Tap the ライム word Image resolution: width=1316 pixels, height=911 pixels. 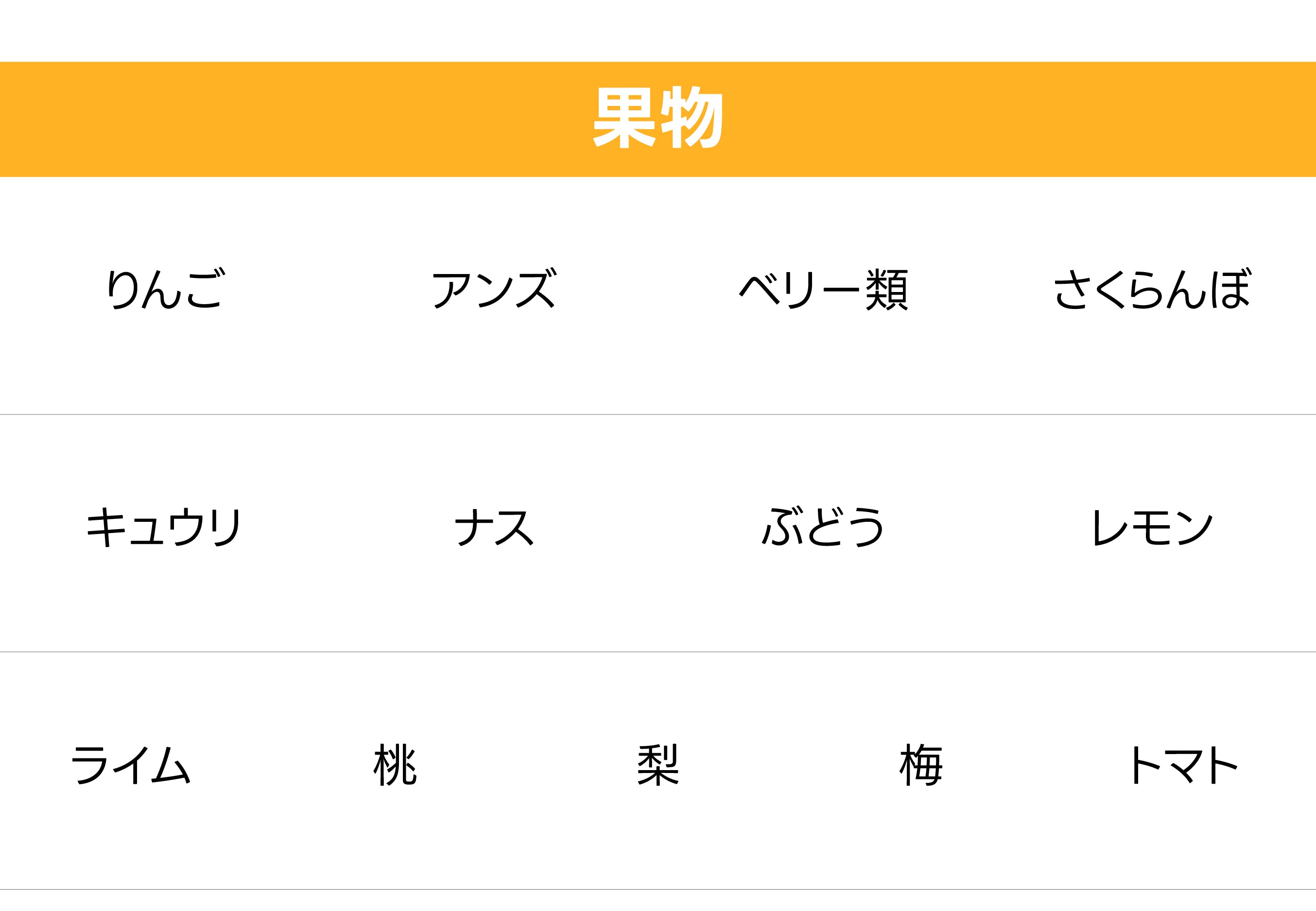tap(131, 765)
